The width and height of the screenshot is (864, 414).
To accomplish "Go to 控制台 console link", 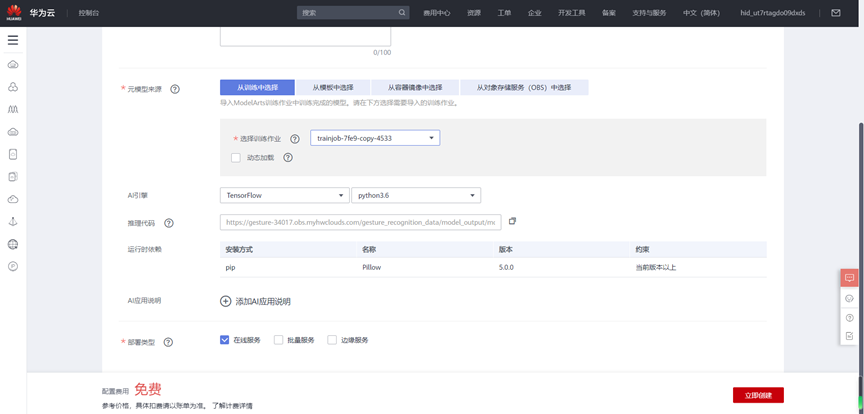I will coord(89,13).
